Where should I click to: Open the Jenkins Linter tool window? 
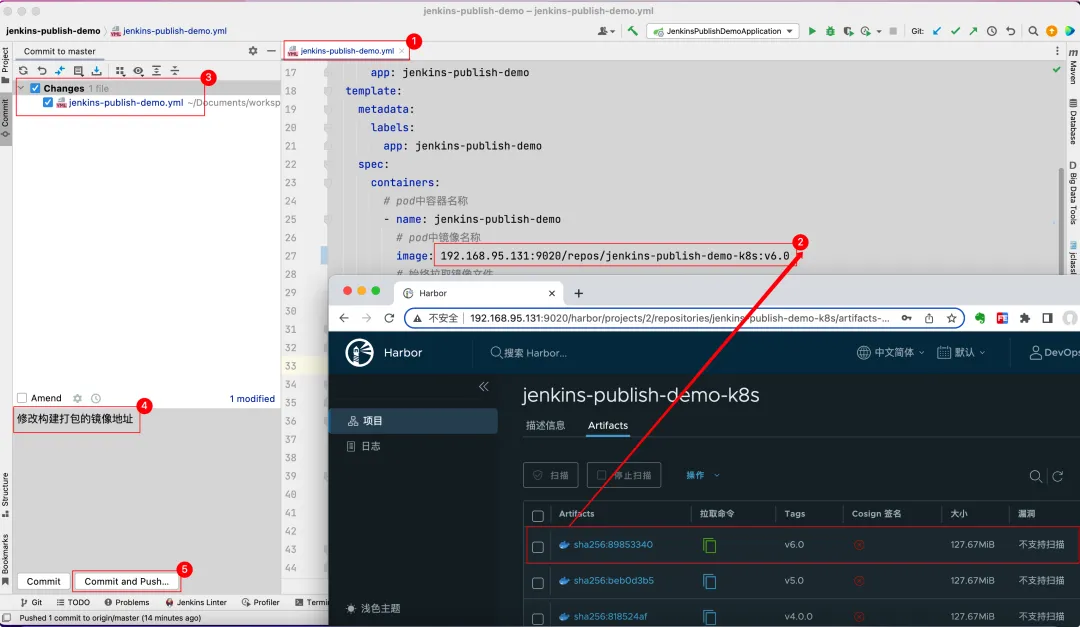(196, 602)
